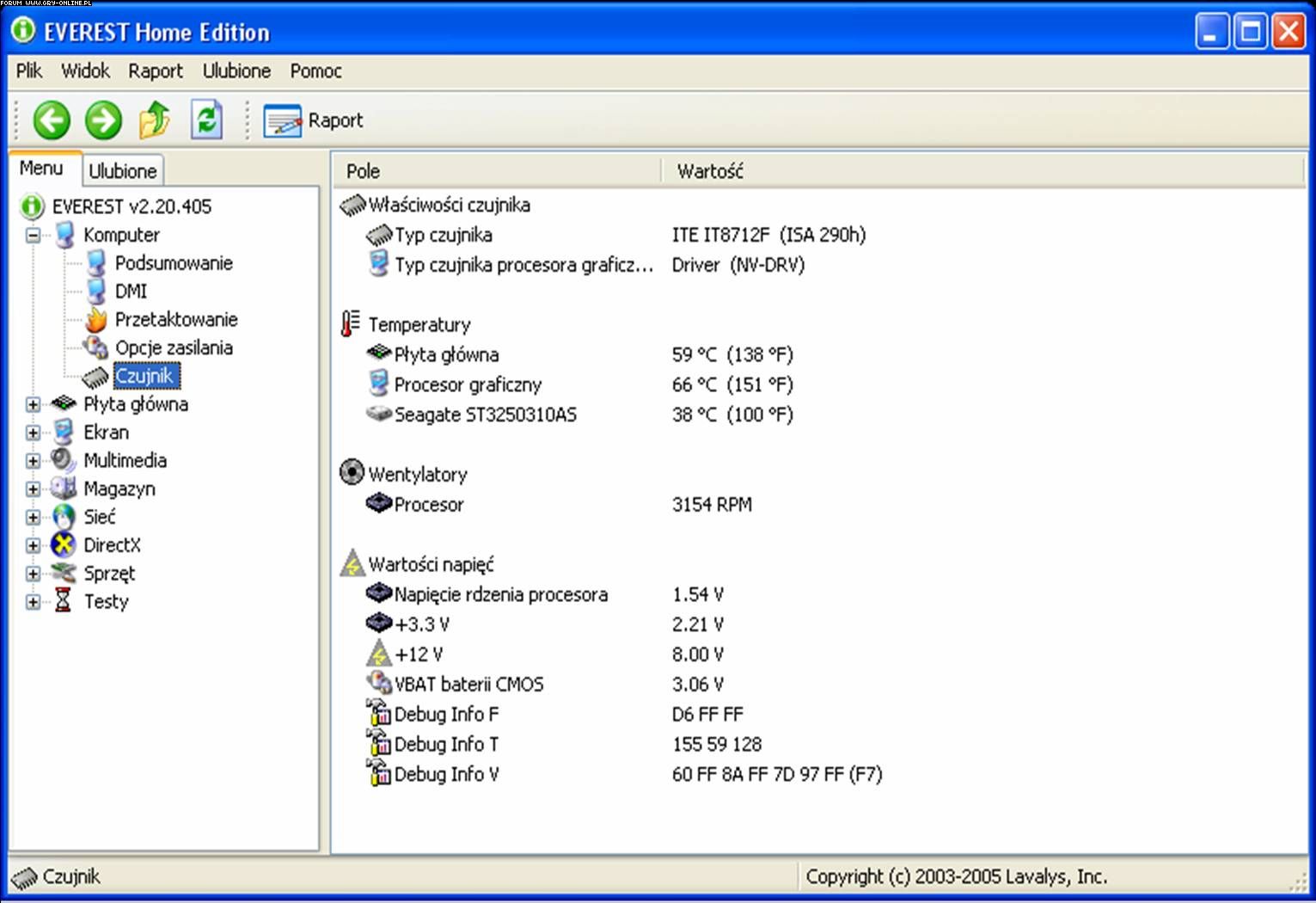This screenshot has width=1316, height=903.
Task: Click the Przetaktowanie flame icon
Action: 96,320
